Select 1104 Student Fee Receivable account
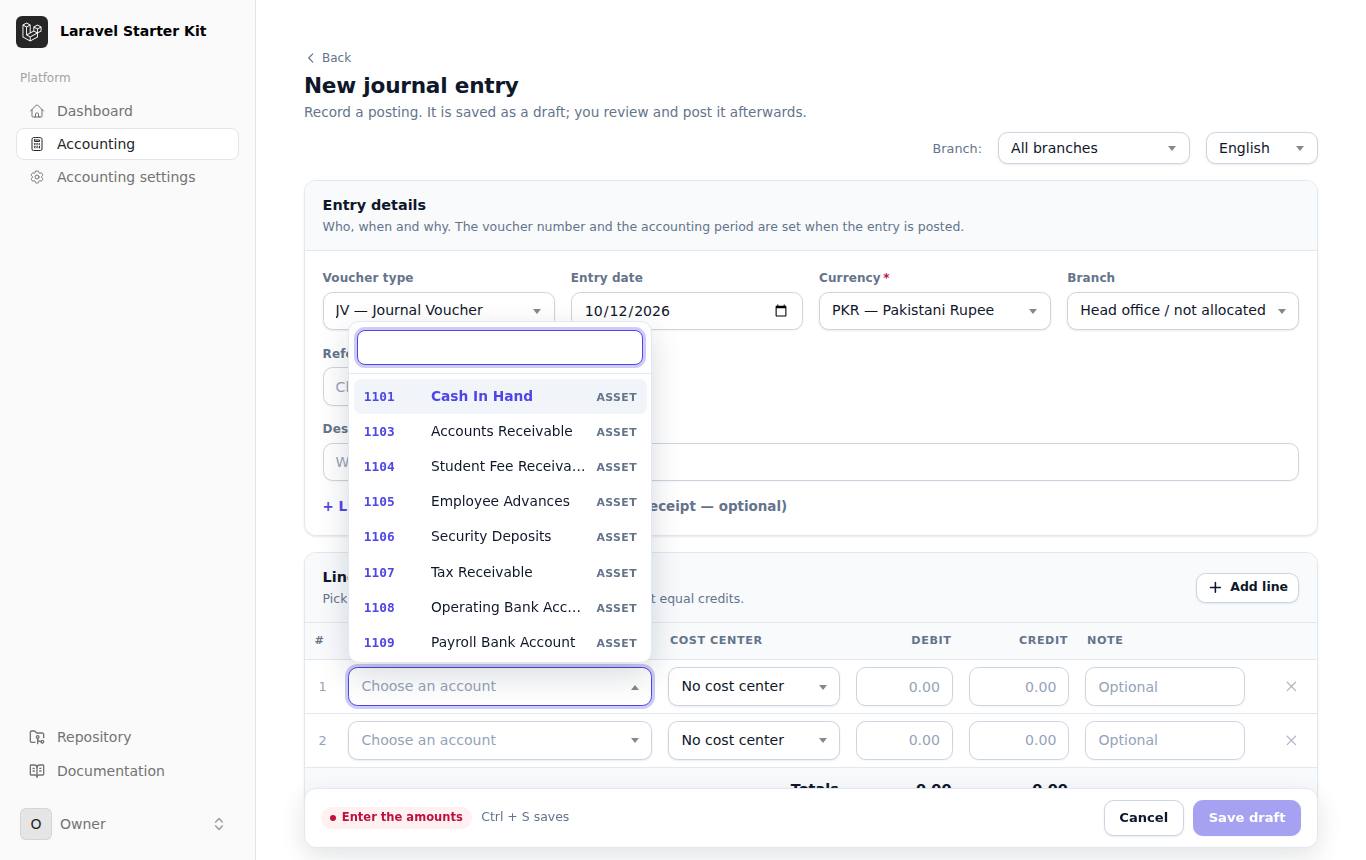 tap(500, 466)
